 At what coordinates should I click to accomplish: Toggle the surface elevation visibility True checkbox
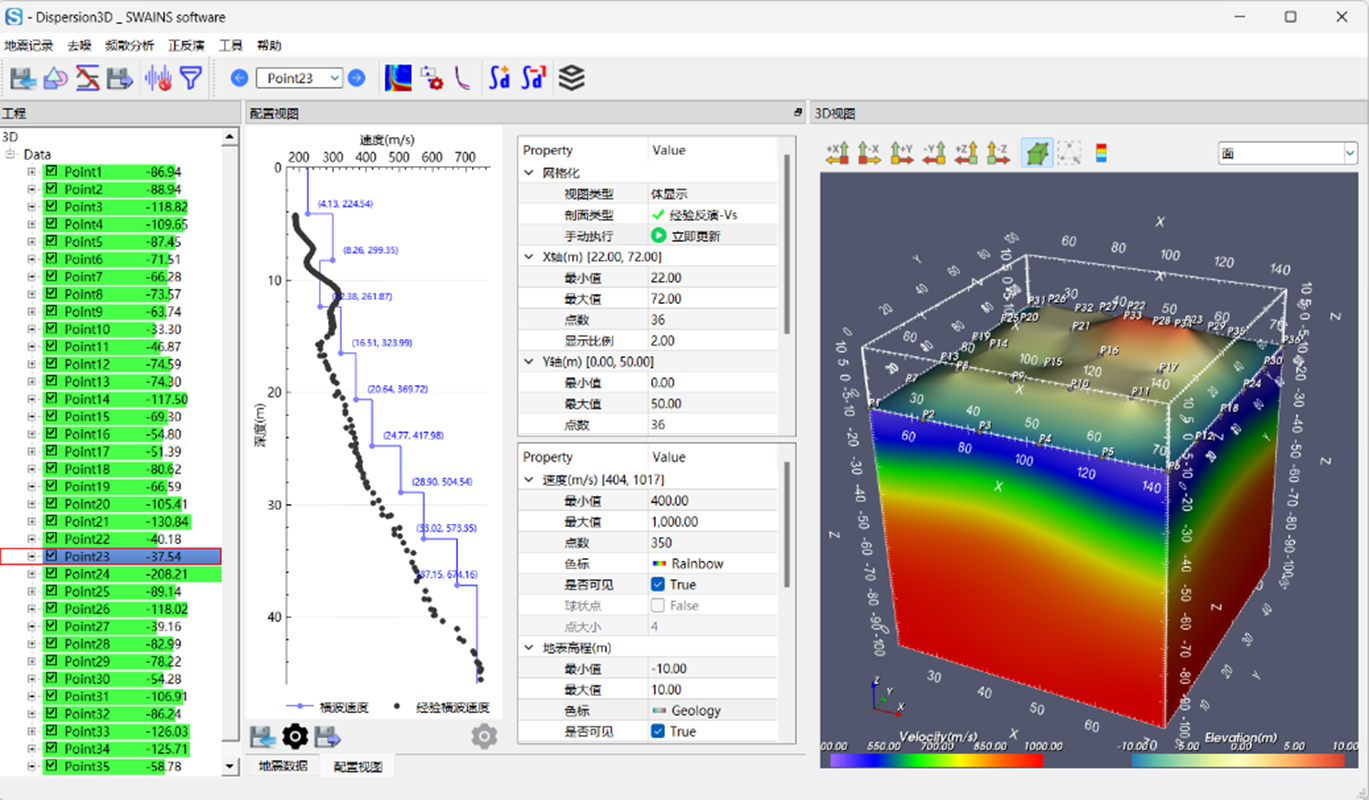pos(658,732)
